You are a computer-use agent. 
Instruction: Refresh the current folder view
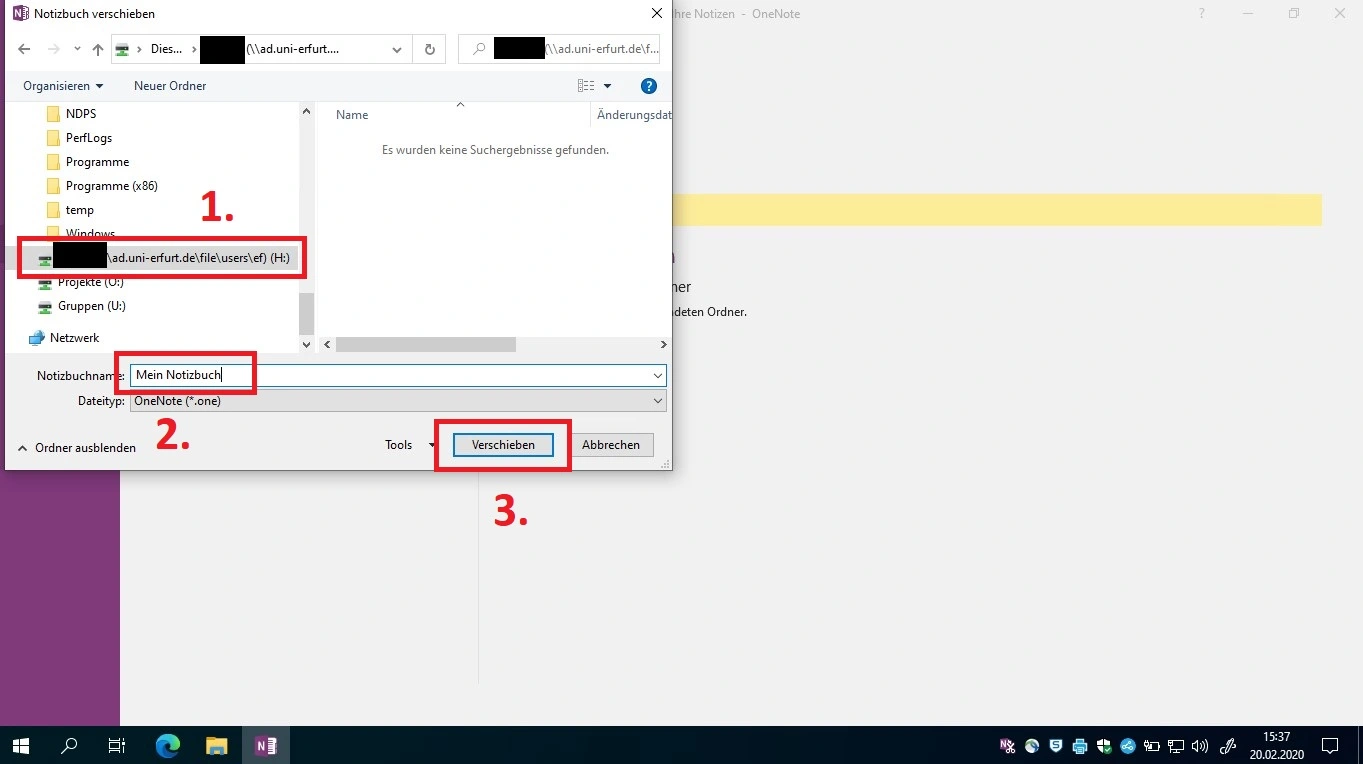[x=430, y=49]
